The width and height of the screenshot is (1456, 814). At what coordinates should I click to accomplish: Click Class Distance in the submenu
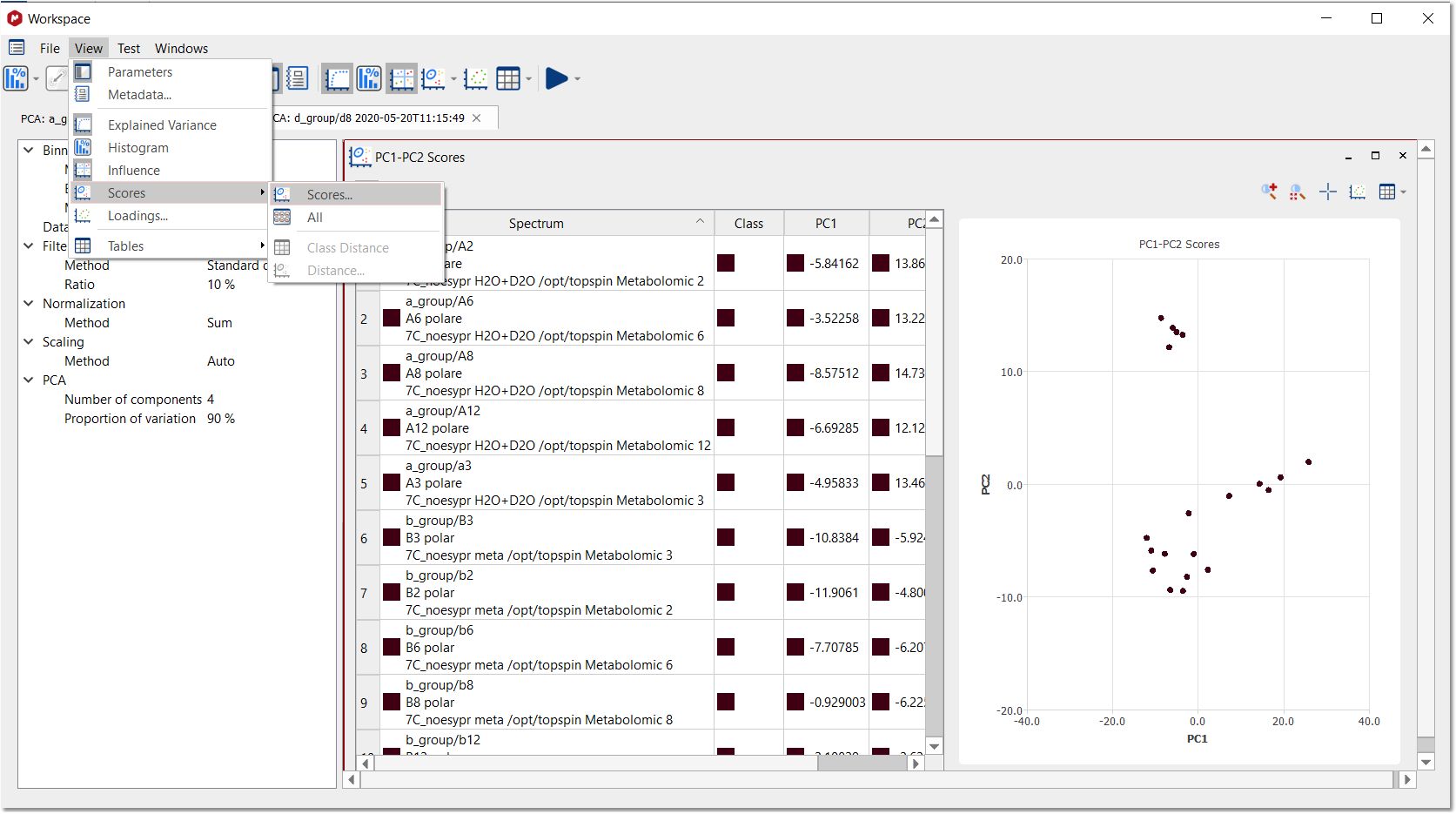tap(356, 248)
